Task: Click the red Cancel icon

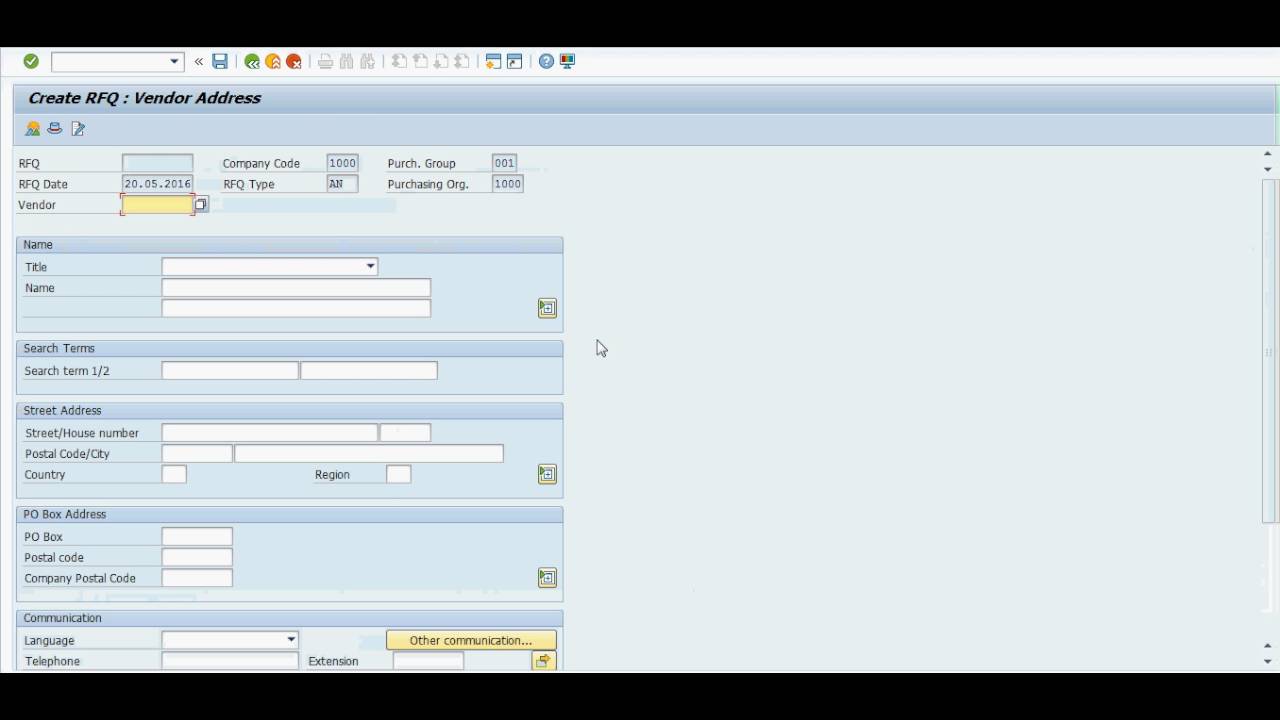Action: (x=294, y=62)
